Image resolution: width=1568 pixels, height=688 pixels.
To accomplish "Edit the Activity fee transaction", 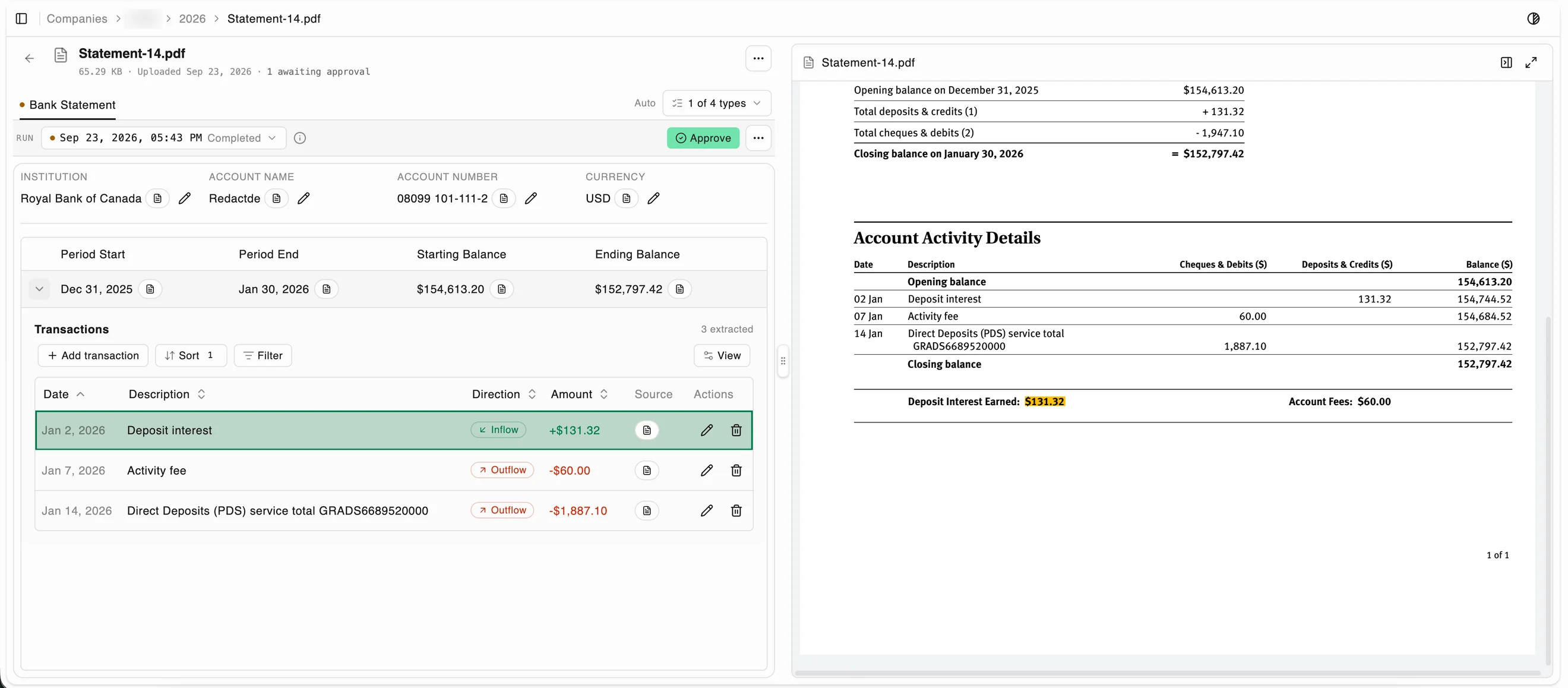I will 706,471.
